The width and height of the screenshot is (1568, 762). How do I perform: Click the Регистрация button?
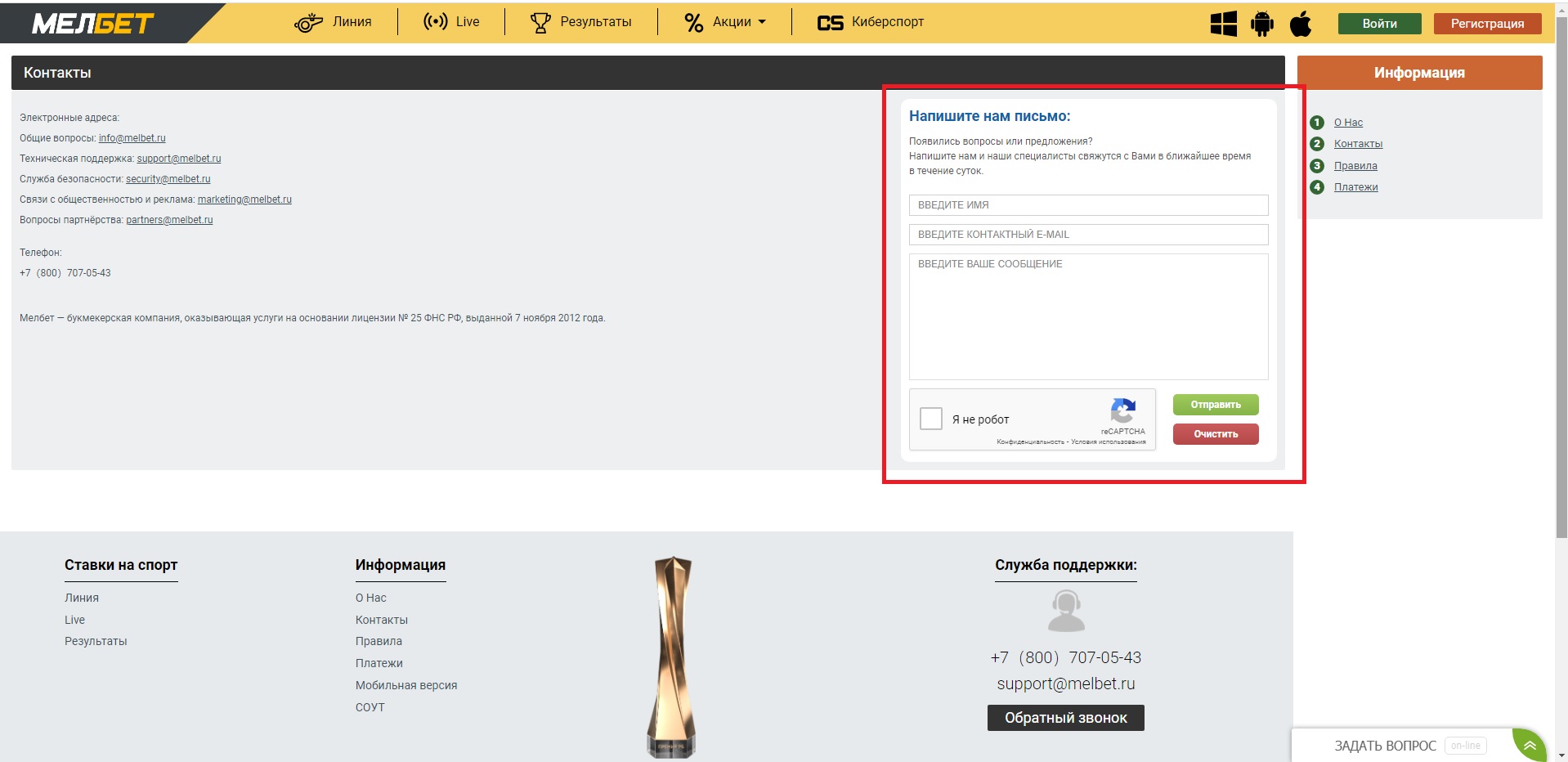point(1487,24)
